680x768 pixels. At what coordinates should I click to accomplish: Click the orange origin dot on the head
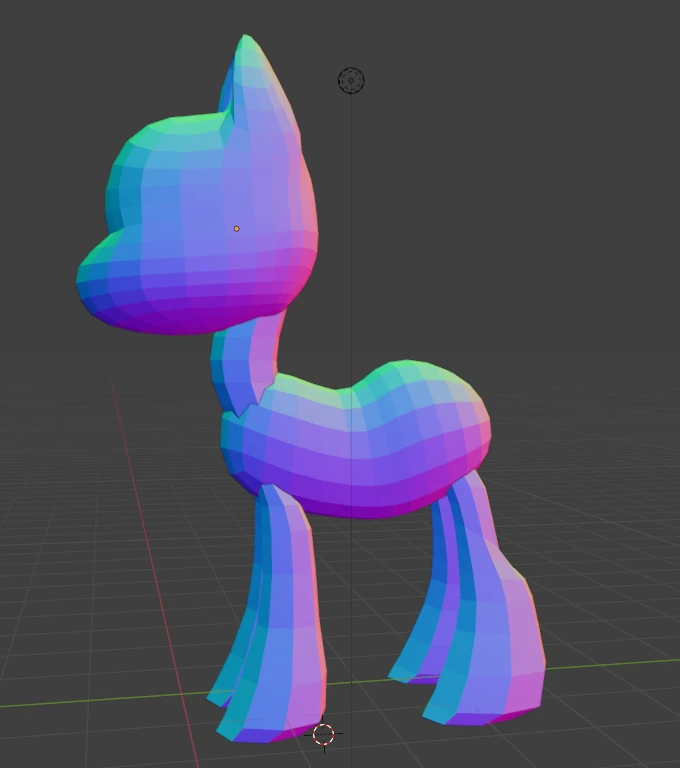point(237,229)
